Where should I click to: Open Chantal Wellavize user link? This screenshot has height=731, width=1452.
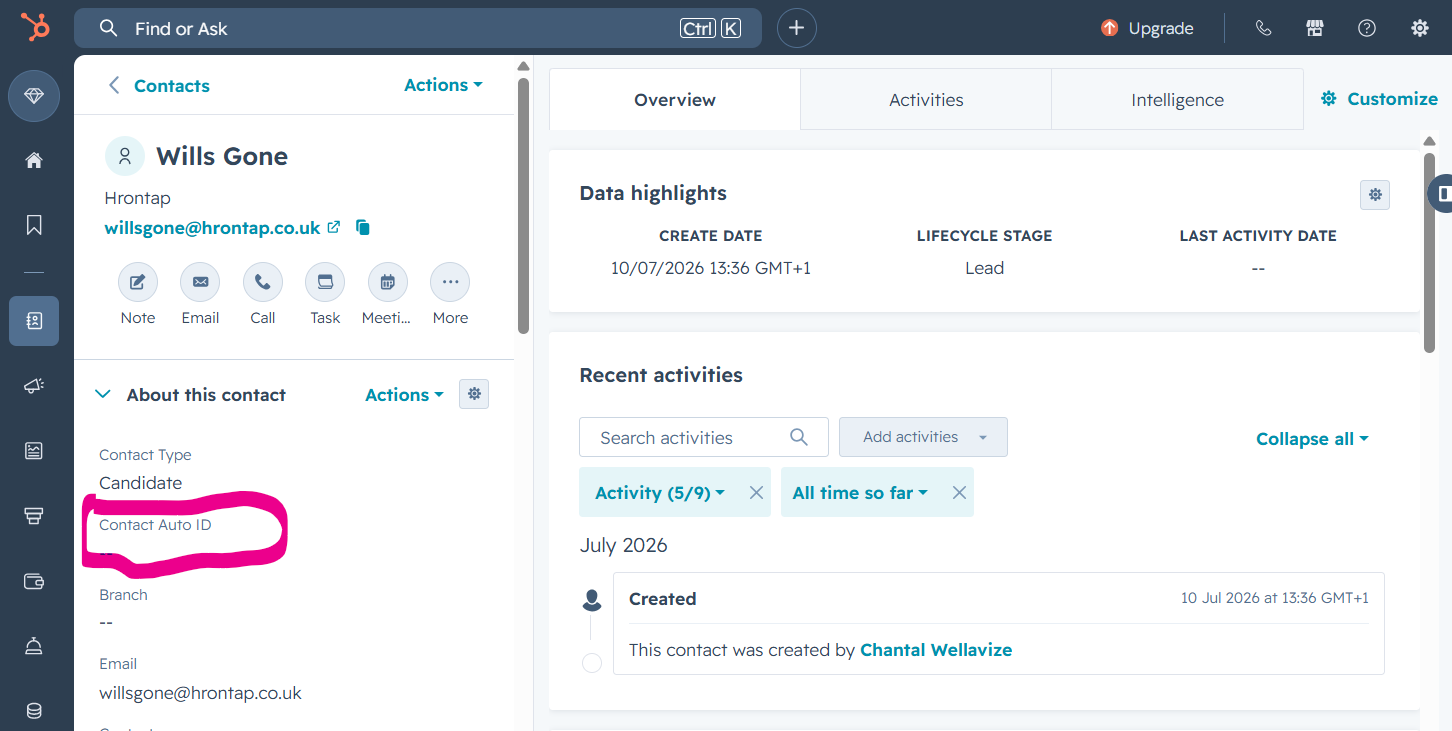936,650
